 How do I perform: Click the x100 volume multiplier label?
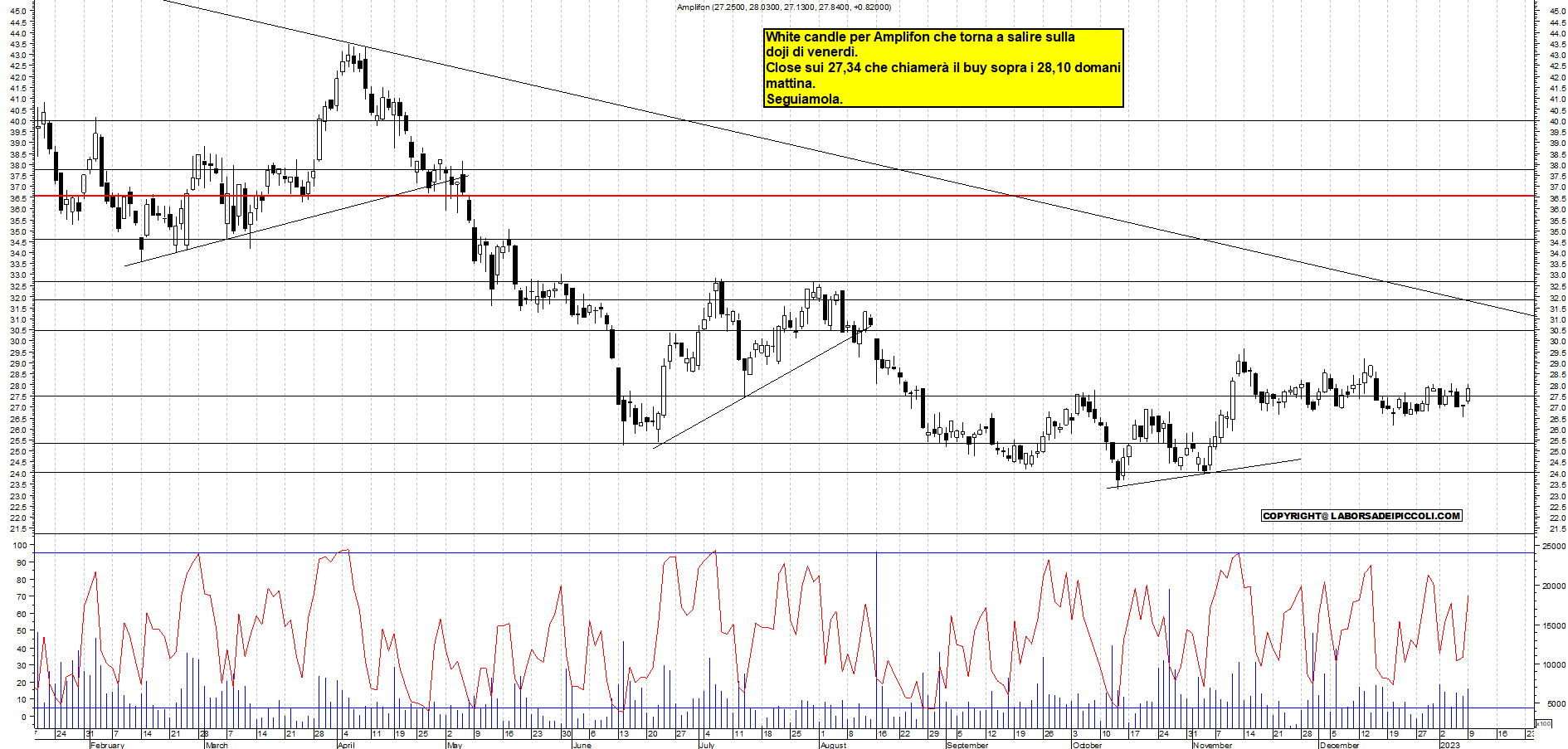[x=1543, y=723]
